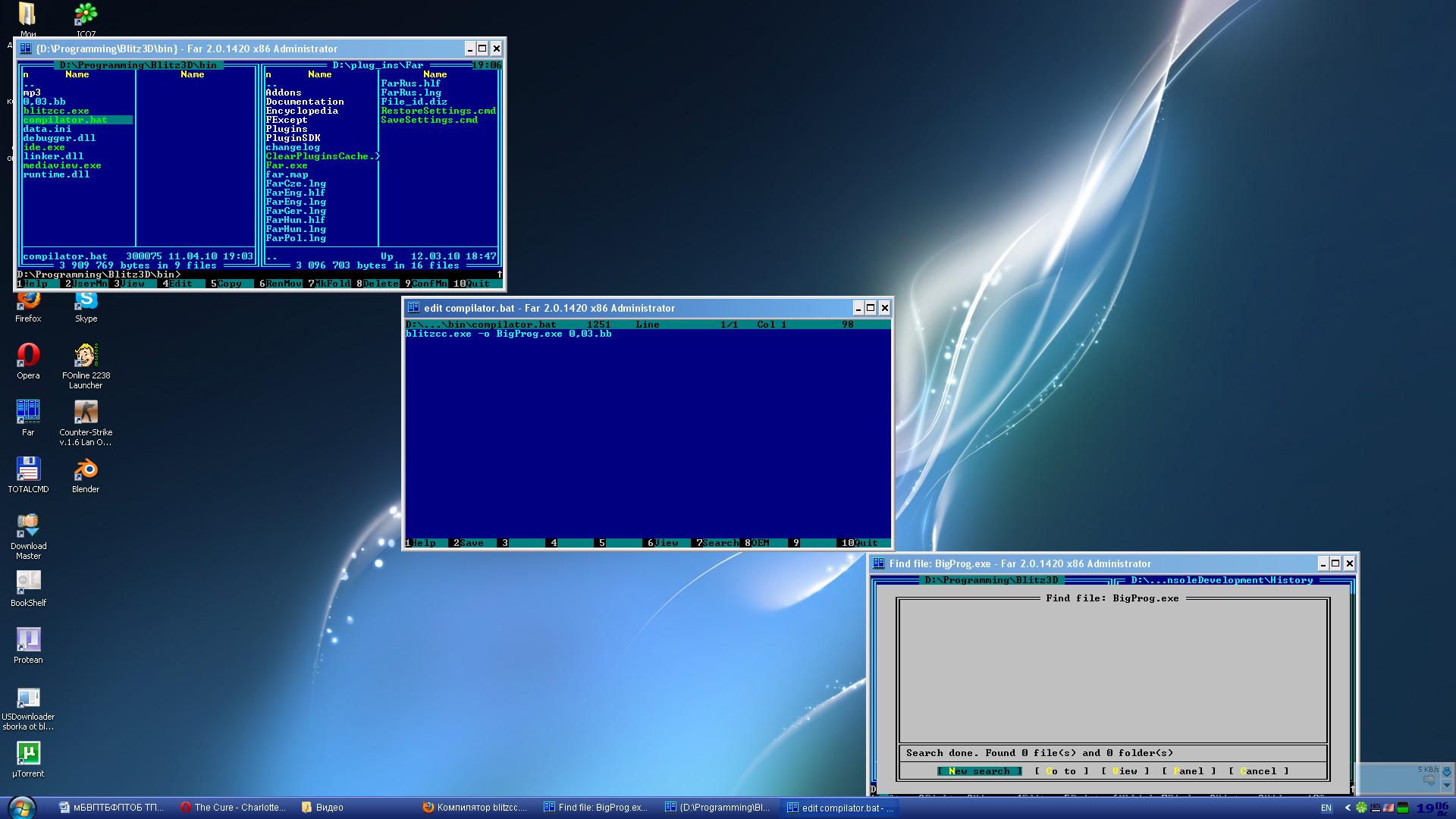
Task: Click the 4Edit key bar item
Action: click(180, 284)
